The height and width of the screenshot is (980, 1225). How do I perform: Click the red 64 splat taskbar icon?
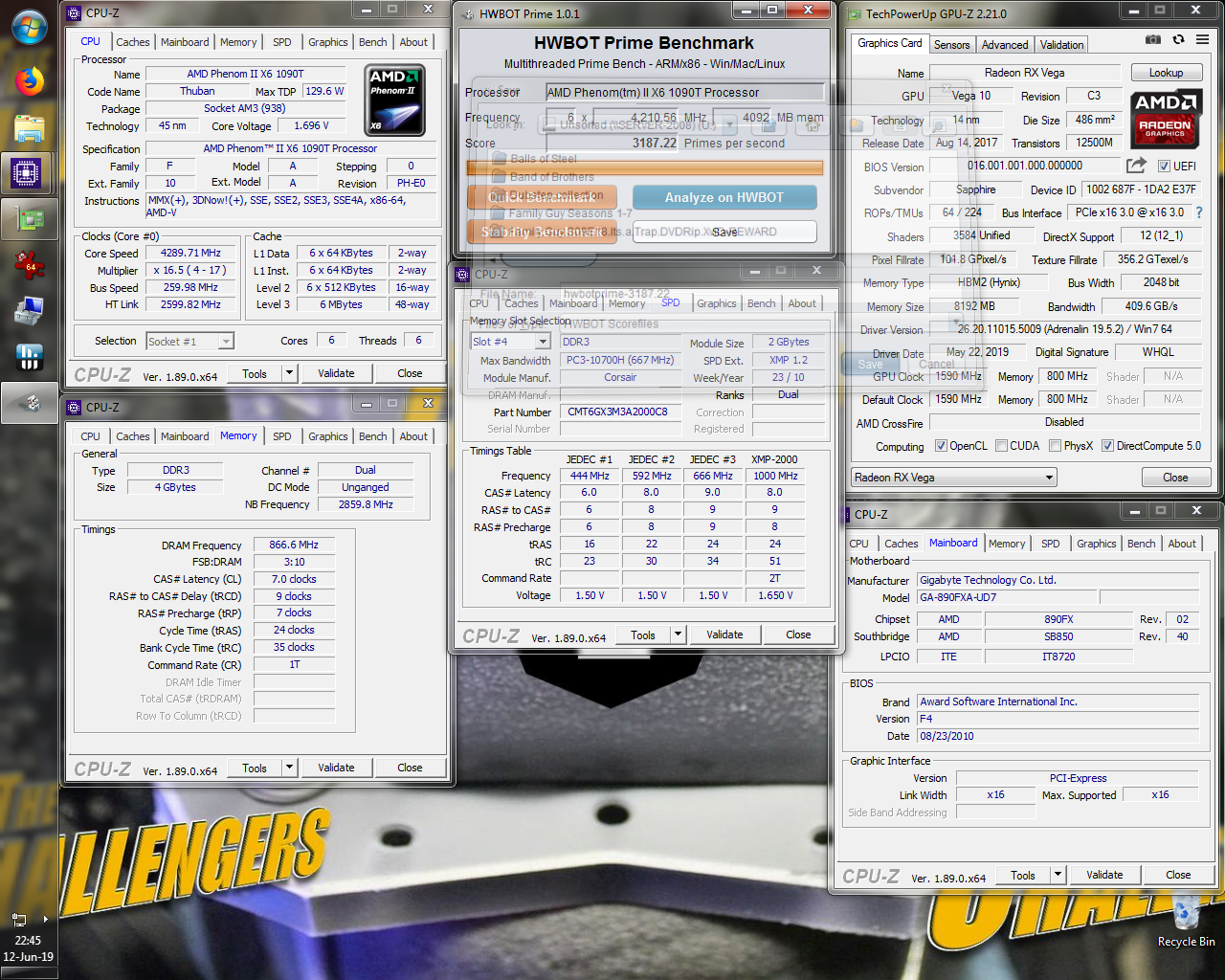tap(30, 265)
